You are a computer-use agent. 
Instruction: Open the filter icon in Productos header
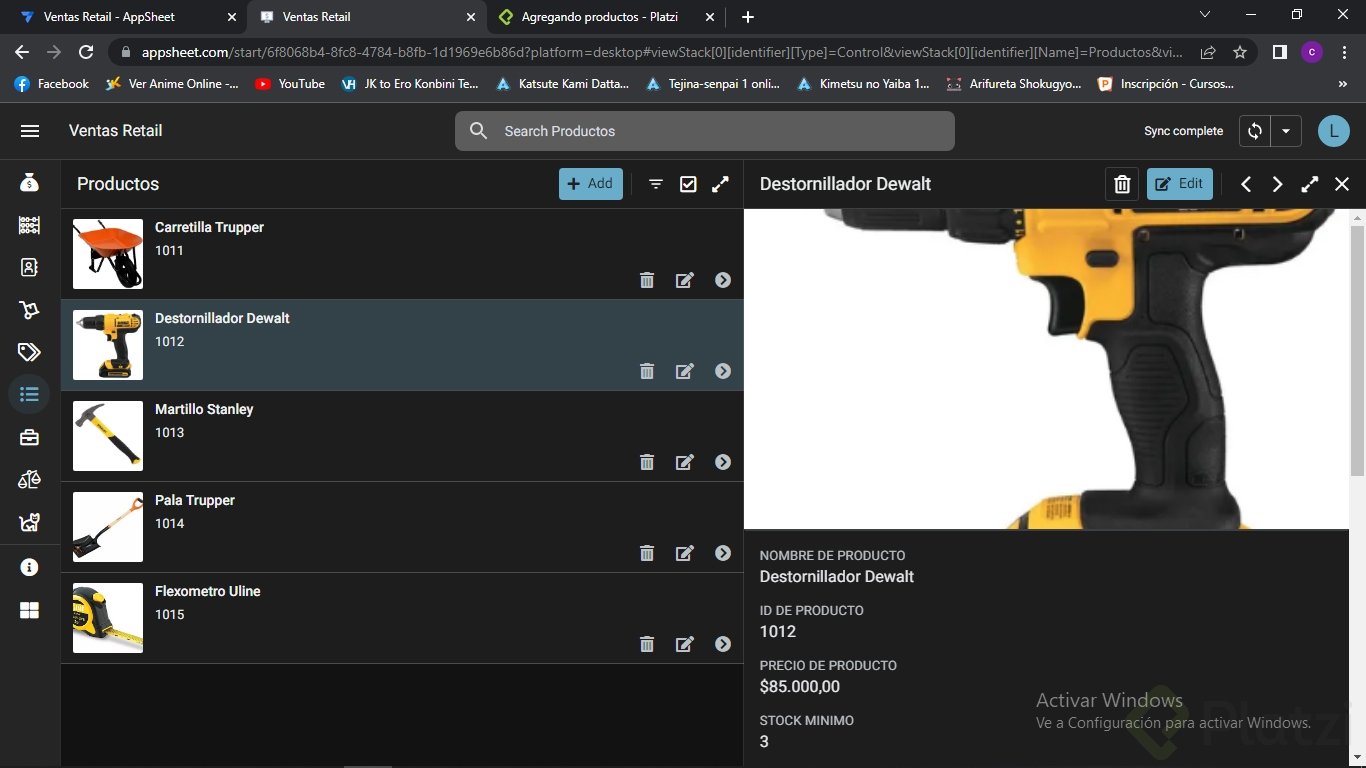[656, 184]
